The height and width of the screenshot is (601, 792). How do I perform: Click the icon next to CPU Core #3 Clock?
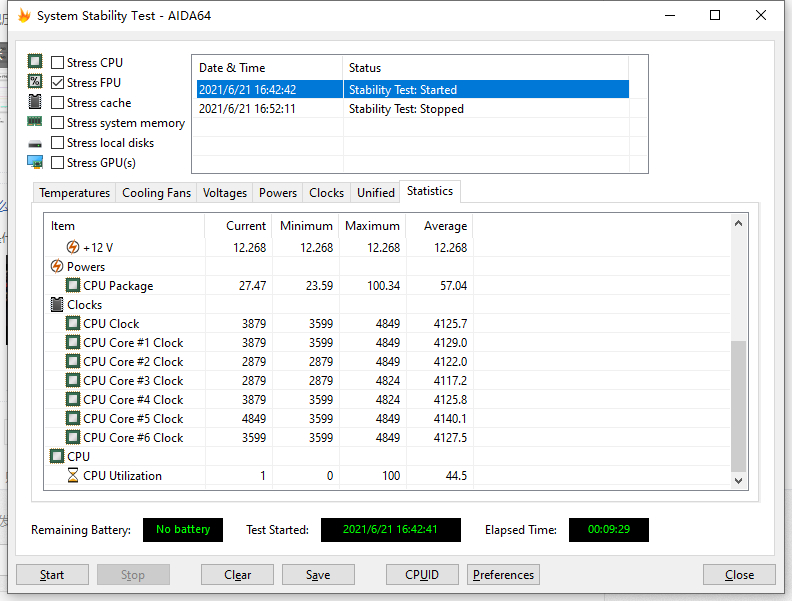[x=73, y=380]
